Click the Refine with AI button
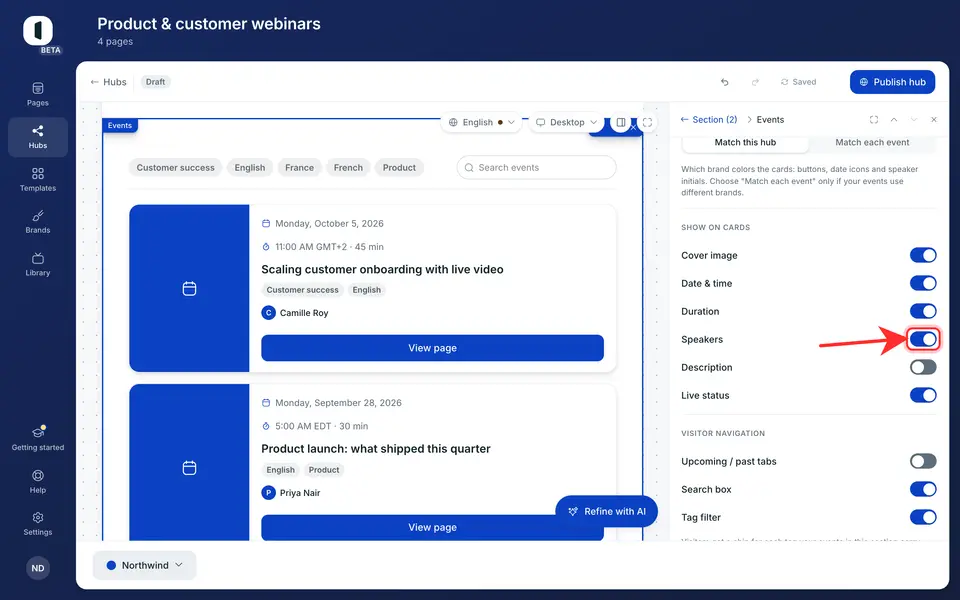The width and height of the screenshot is (960, 600). pos(606,511)
